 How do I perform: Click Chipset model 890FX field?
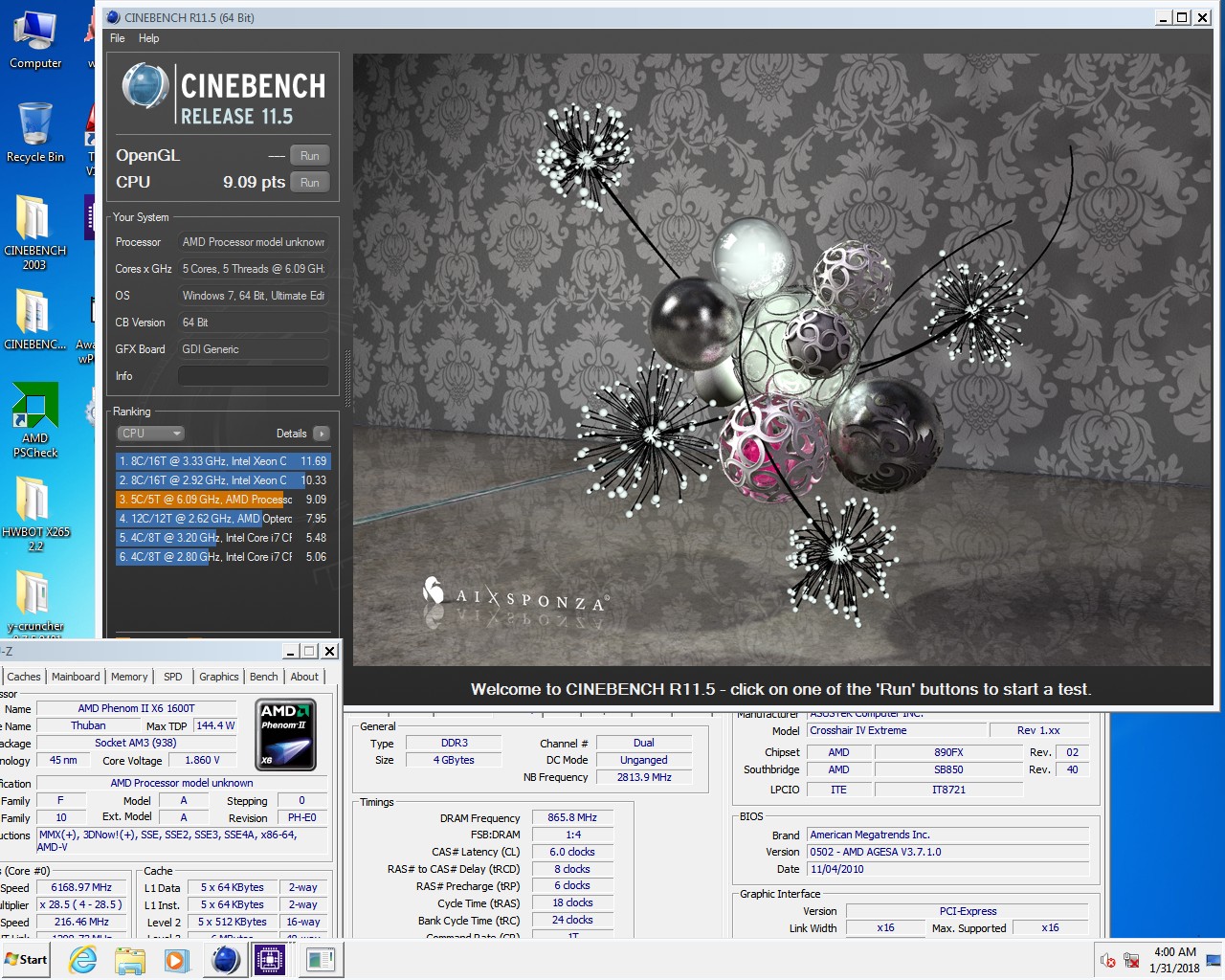[x=948, y=752]
